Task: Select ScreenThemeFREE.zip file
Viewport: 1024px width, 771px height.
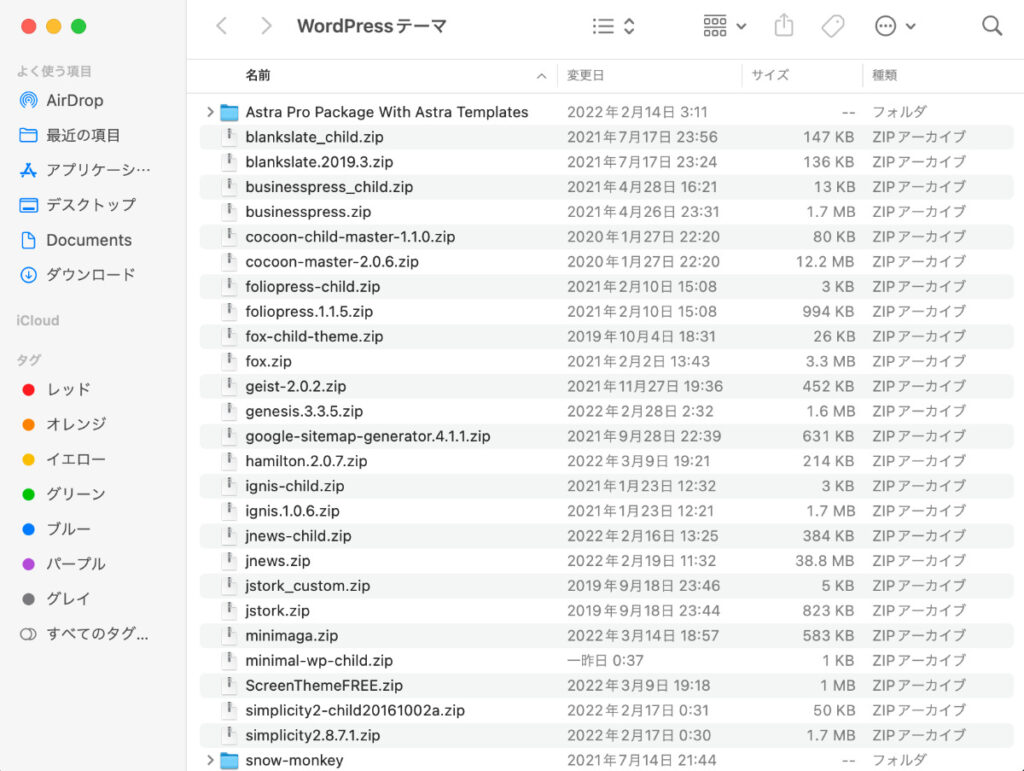Action: point(607,685)
